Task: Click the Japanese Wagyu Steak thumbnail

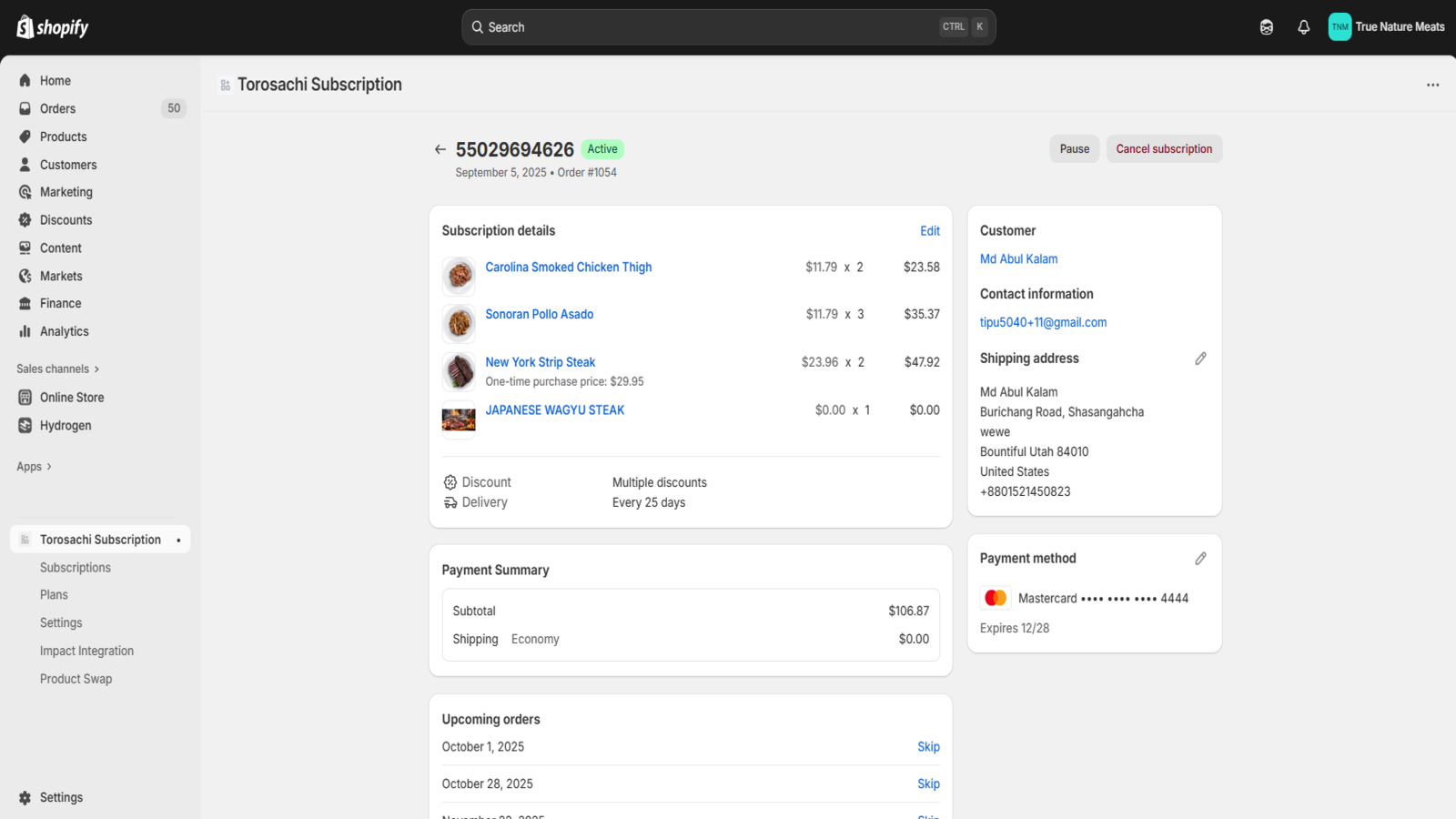Action: coord(459,420)
